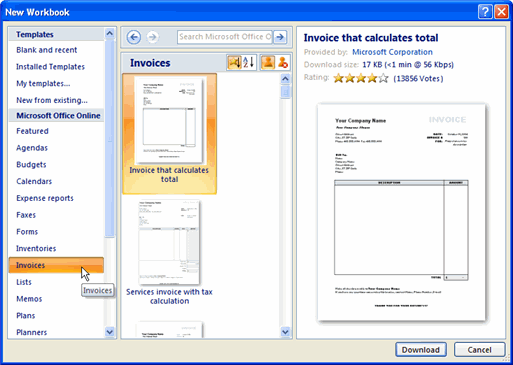This screenshot has height=365, width=513.
Task: Click template gallery scroll down arrow
Action: [285, 332]
